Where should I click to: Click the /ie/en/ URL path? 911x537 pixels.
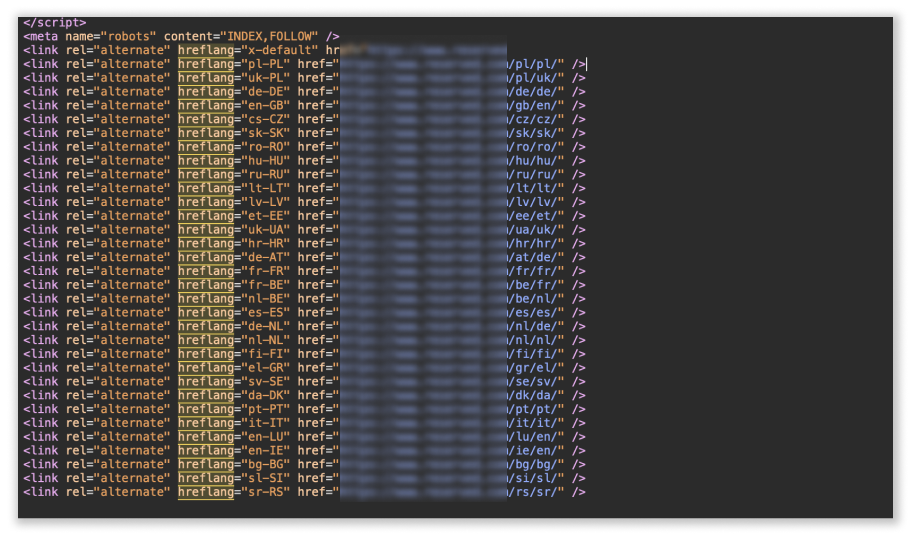point(533,450)
